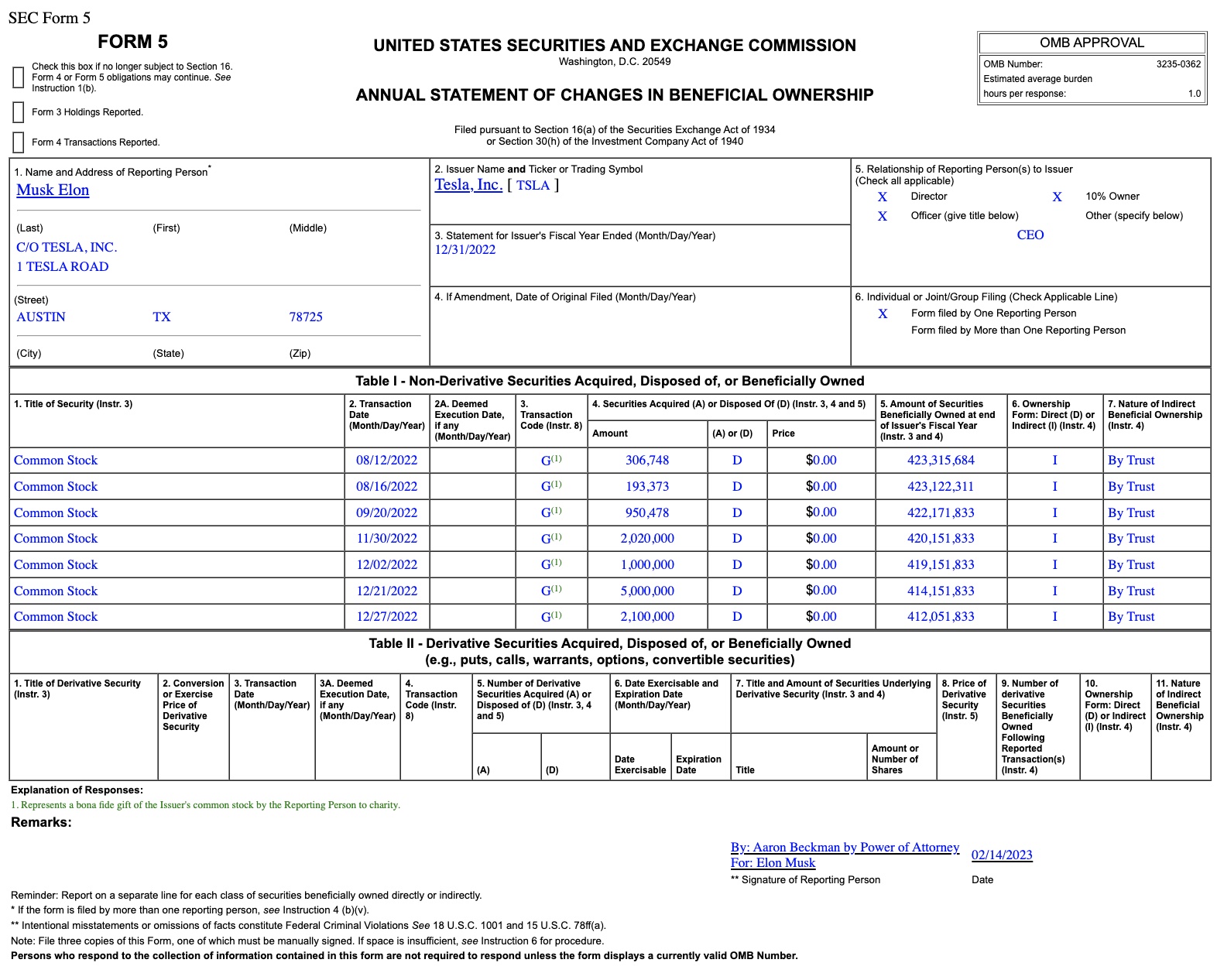The width and height of the screenshot is (1217, 980).
Task: Click the owned amount 412,051,833
Action: pos(941,617)
